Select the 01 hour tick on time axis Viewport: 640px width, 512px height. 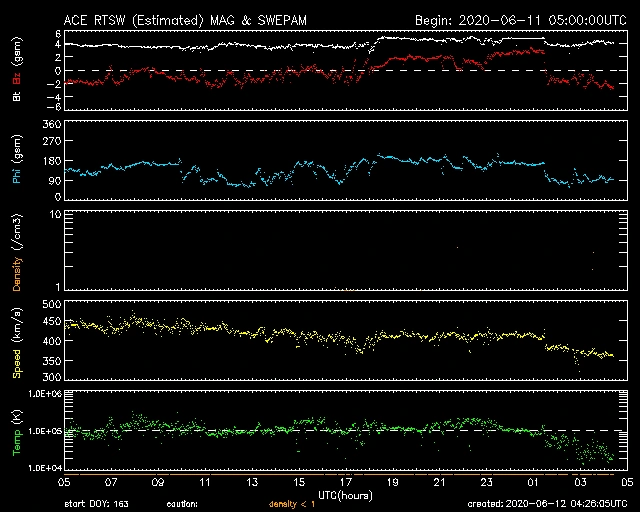pyautogui.click(x=533, y=481)
